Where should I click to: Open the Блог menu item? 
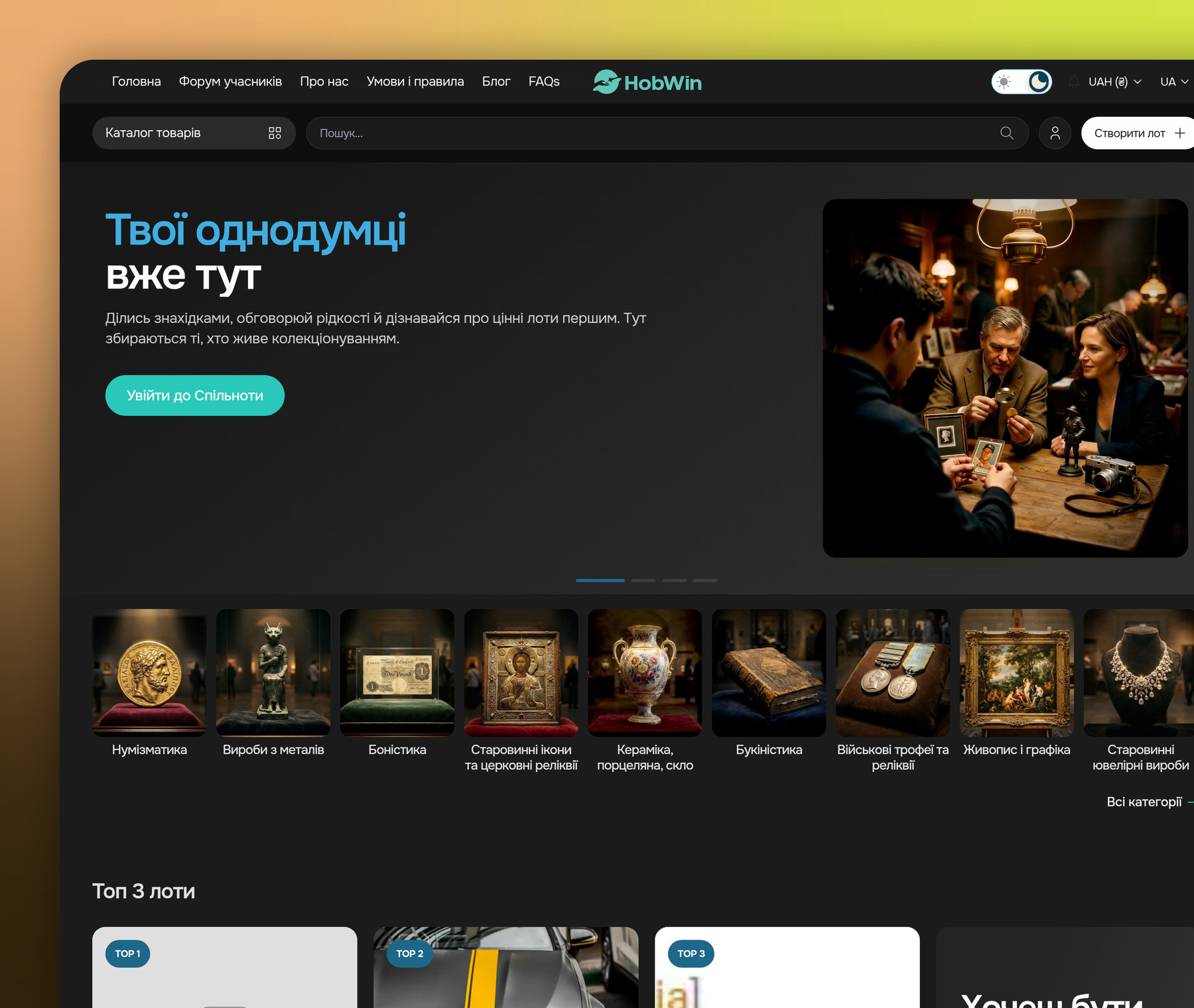click(x=496, y=82)
